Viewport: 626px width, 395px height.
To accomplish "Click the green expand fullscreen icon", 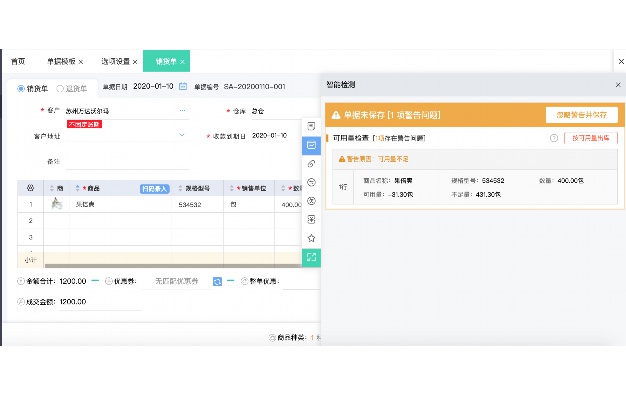I will pyautogui.click(x=311, y=257).
